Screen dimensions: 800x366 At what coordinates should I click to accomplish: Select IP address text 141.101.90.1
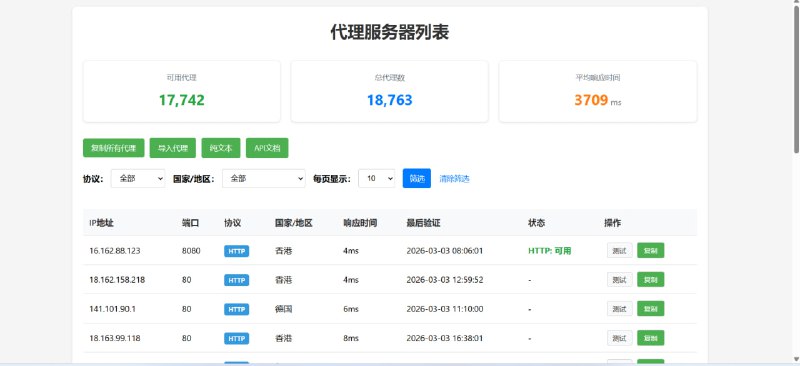tap(112, 309)
